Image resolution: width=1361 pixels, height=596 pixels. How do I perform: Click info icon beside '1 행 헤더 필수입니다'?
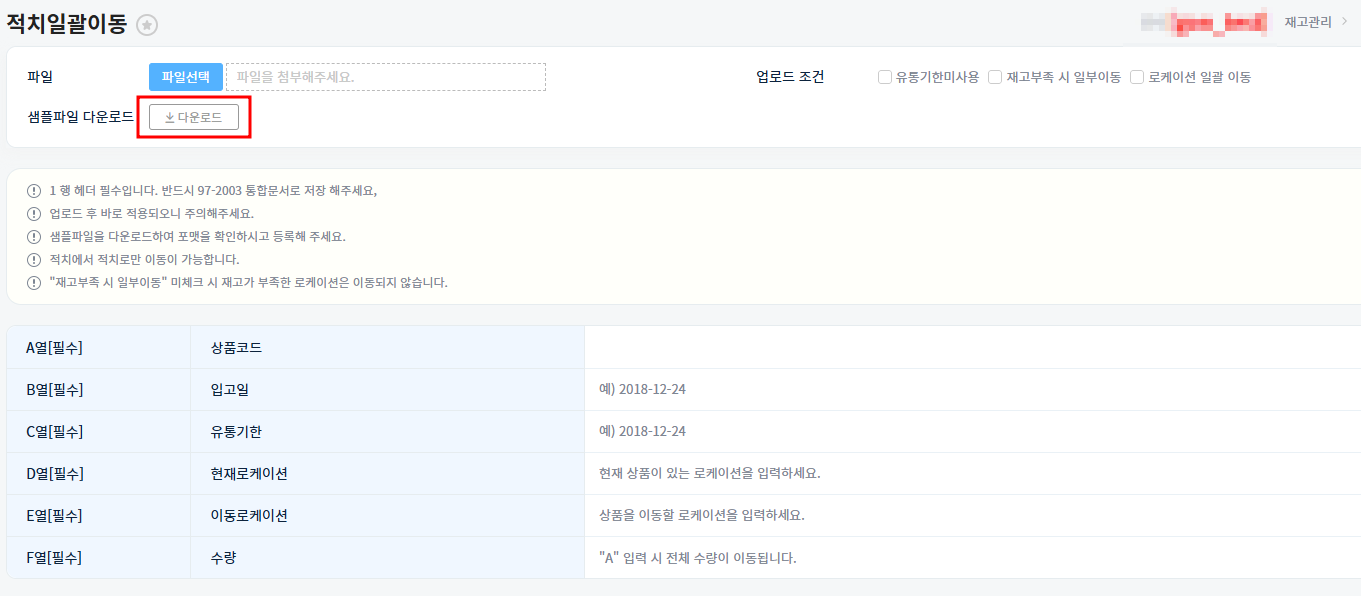34,190
